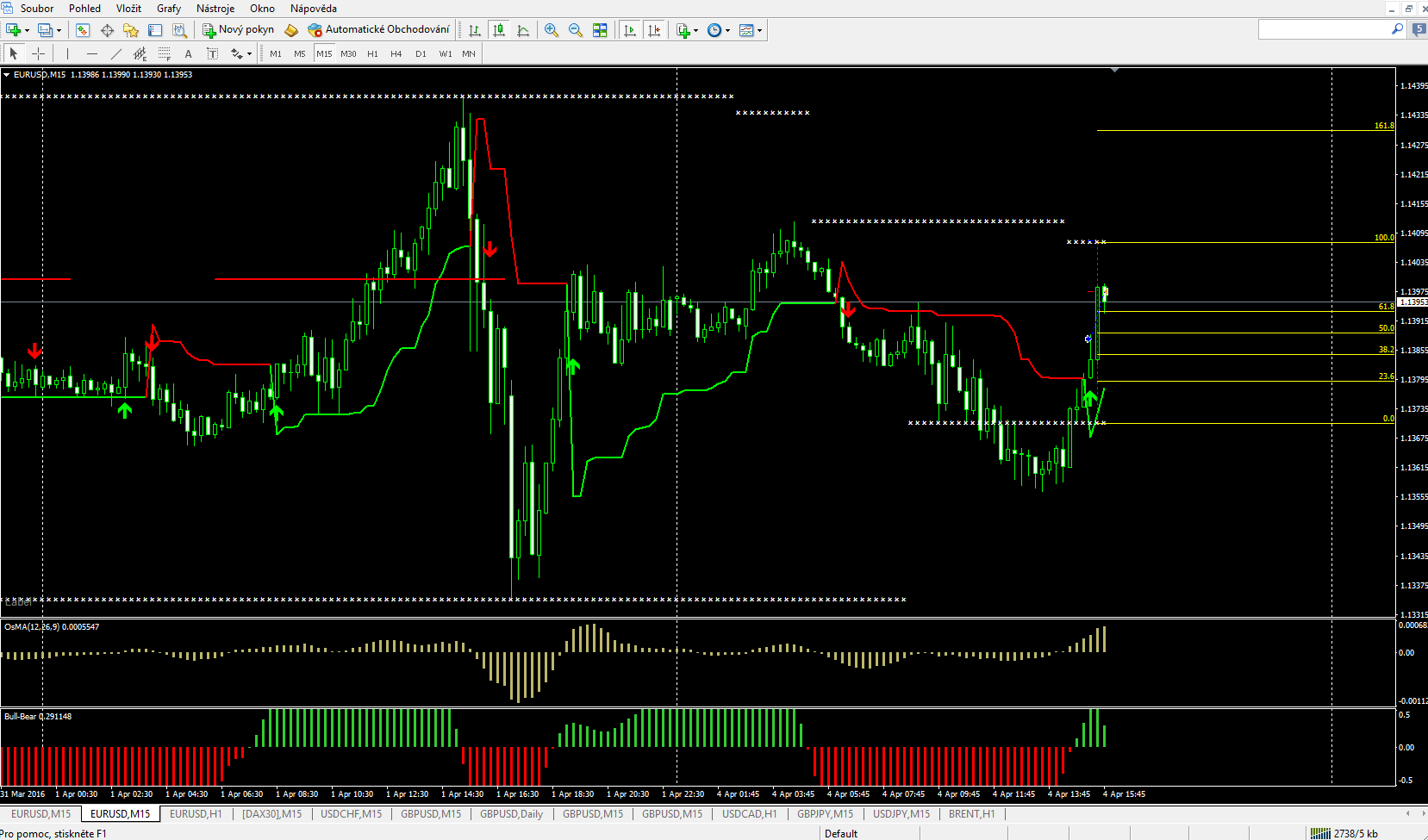
Task: Zoom in on the chart
Action: [x=552, y=30]
